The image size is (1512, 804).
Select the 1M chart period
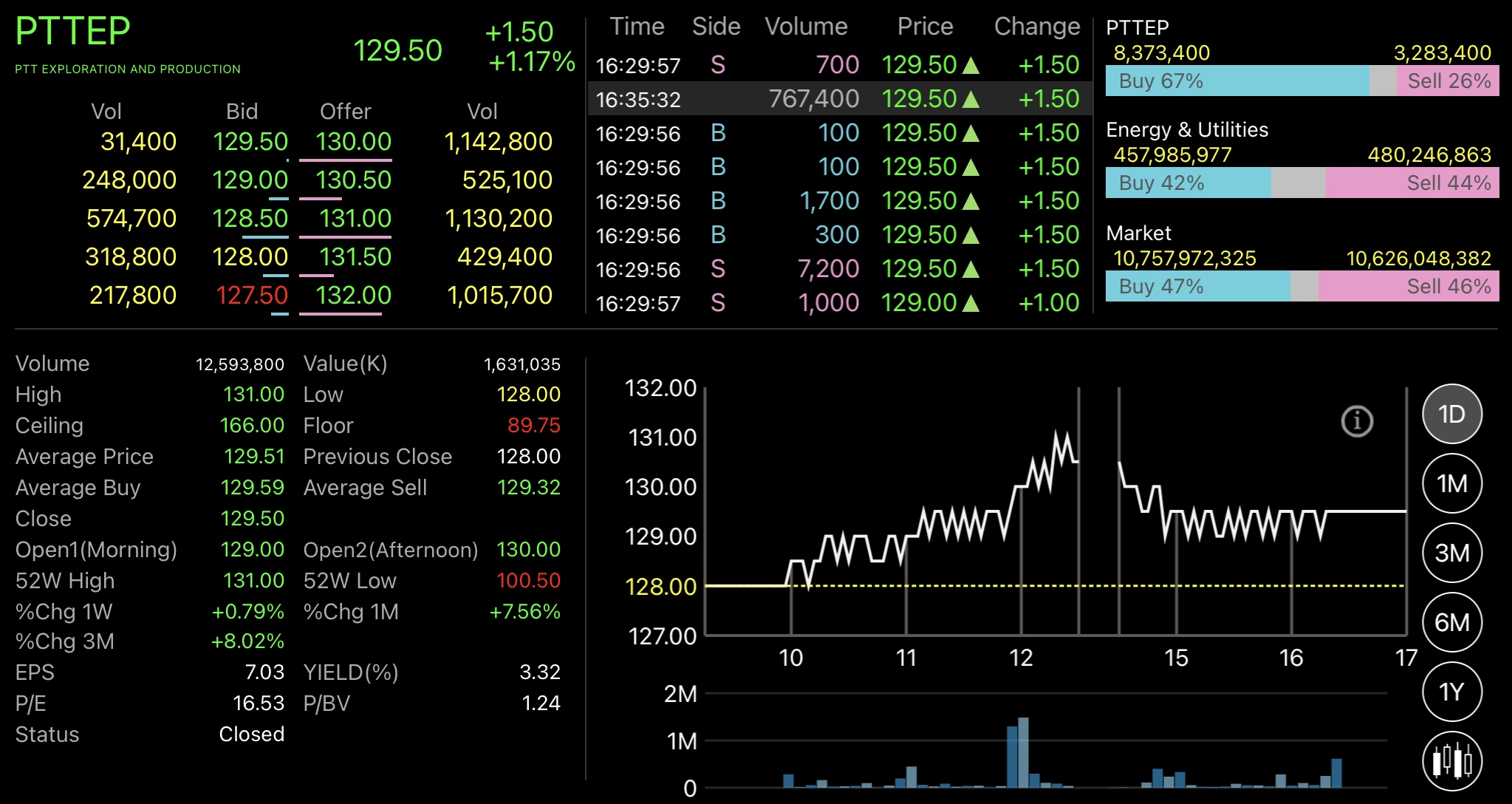pyautogui.click(x=1452, y=483)
